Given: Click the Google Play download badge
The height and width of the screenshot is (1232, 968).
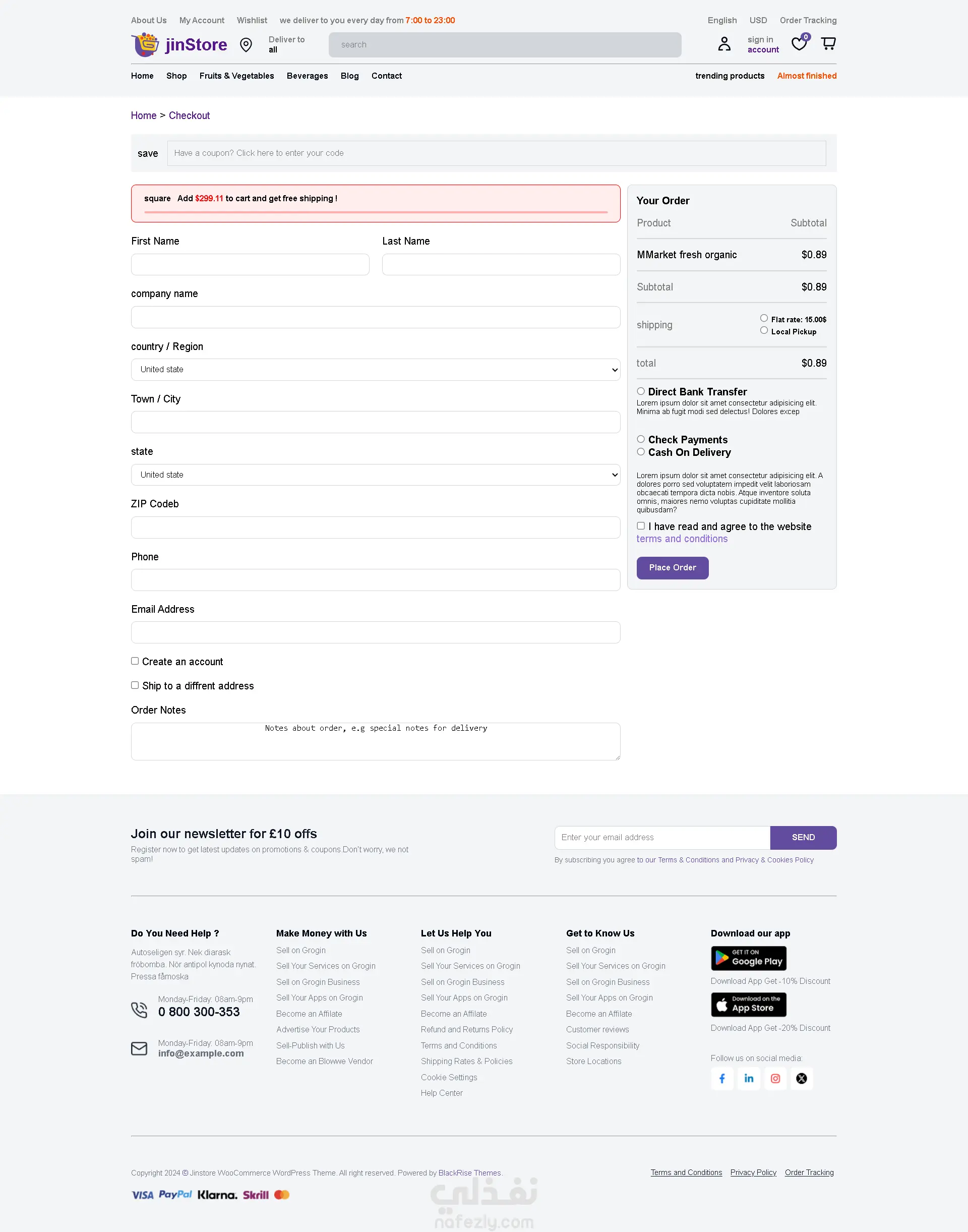Looking at the screenshot, I should [749, 958].
